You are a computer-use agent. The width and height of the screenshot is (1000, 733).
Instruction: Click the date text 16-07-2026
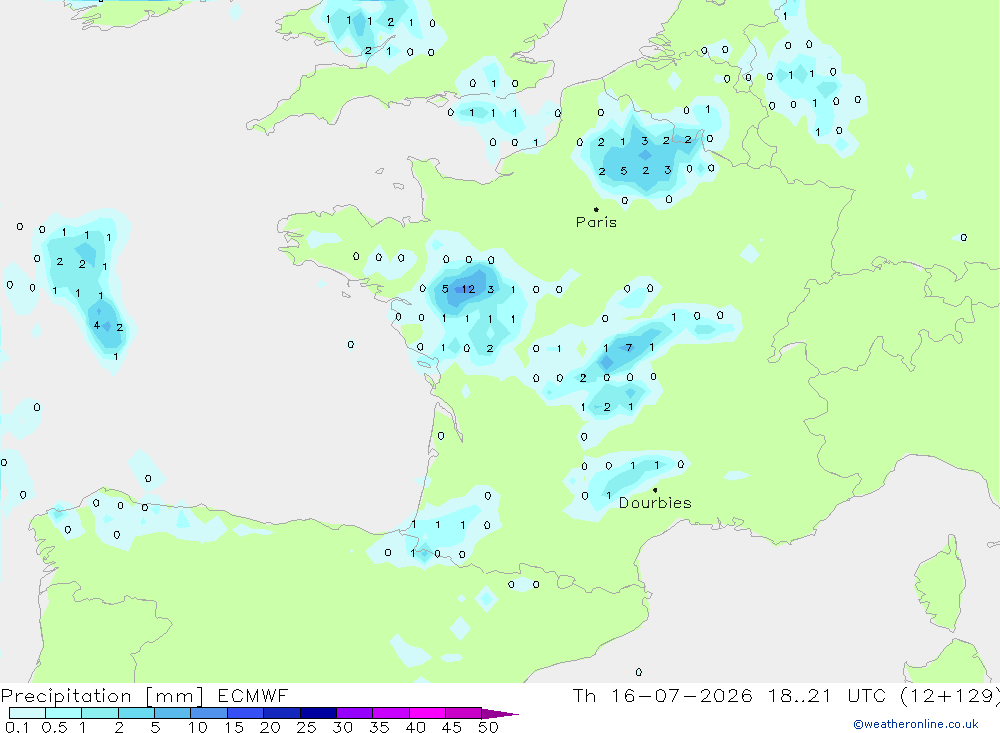682,696
